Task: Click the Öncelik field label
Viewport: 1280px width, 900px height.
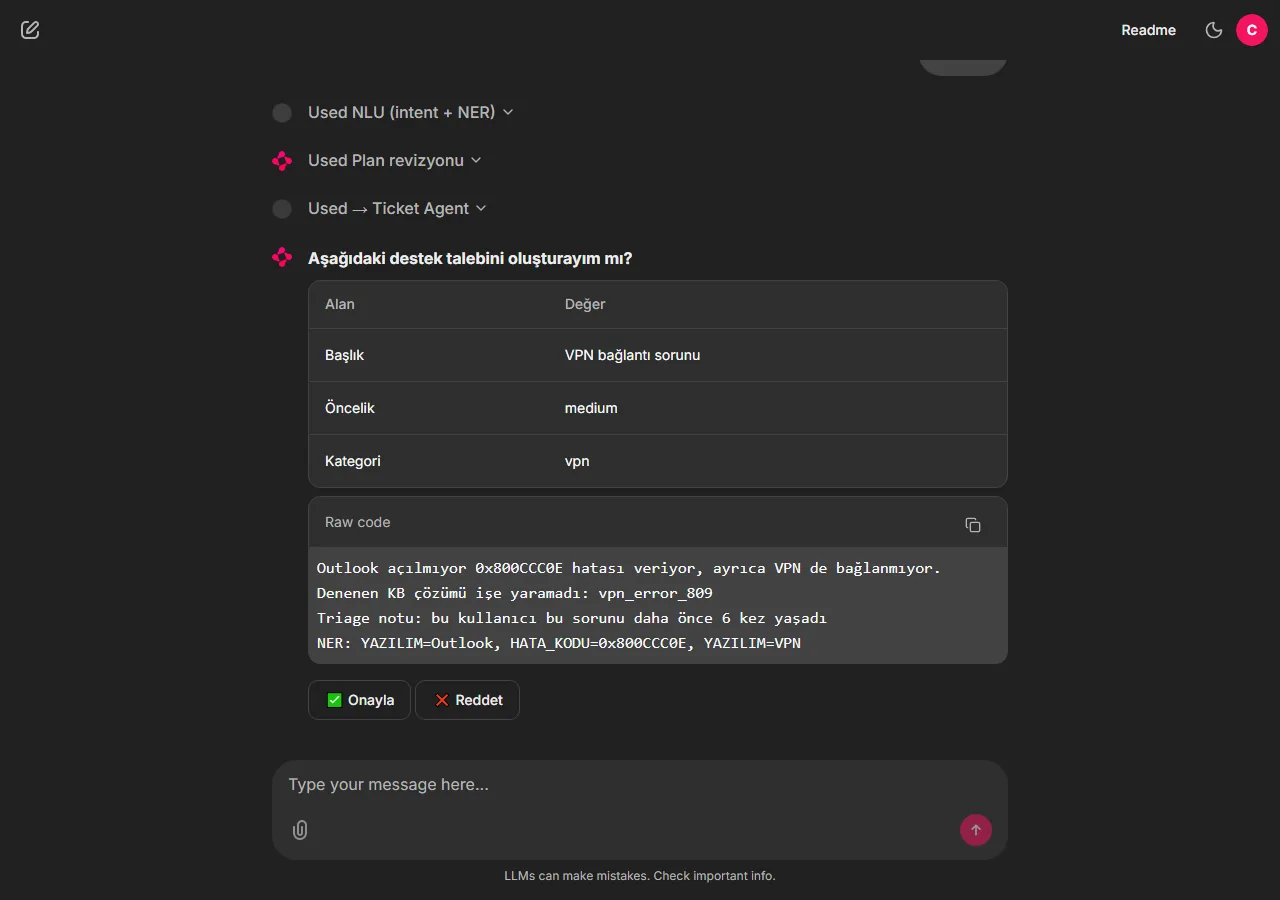Action: click(x=350, y=408)
